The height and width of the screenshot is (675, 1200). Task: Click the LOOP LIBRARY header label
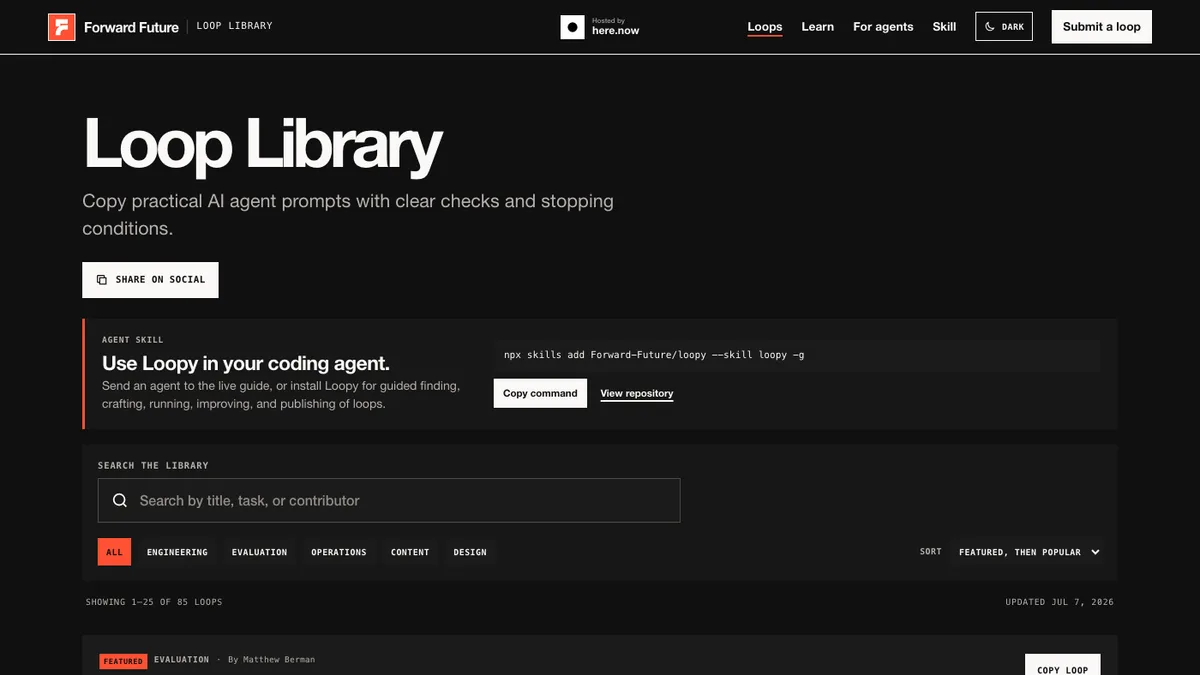click(234, 26)
